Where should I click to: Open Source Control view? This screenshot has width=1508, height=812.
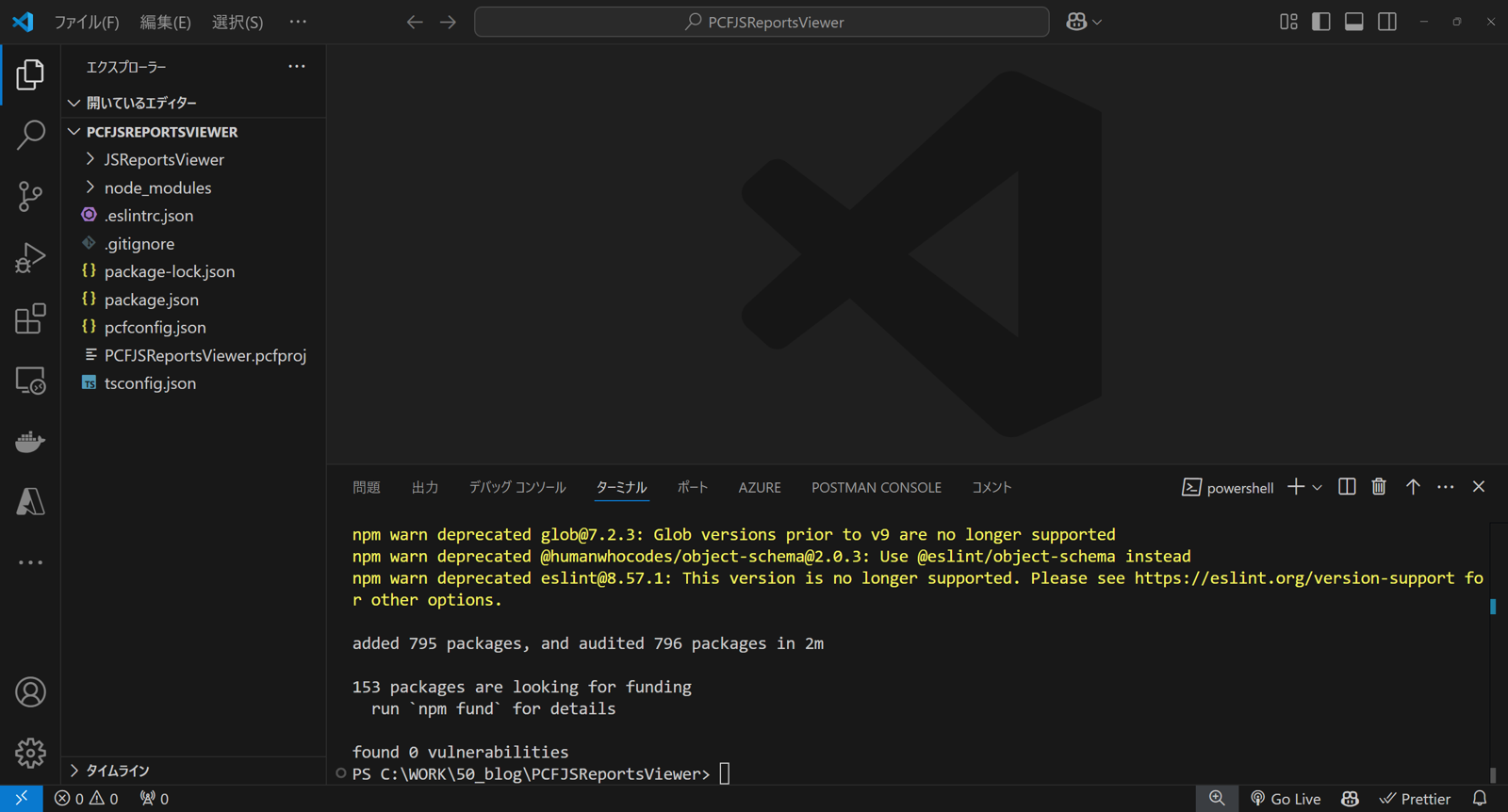click(30, 196)
